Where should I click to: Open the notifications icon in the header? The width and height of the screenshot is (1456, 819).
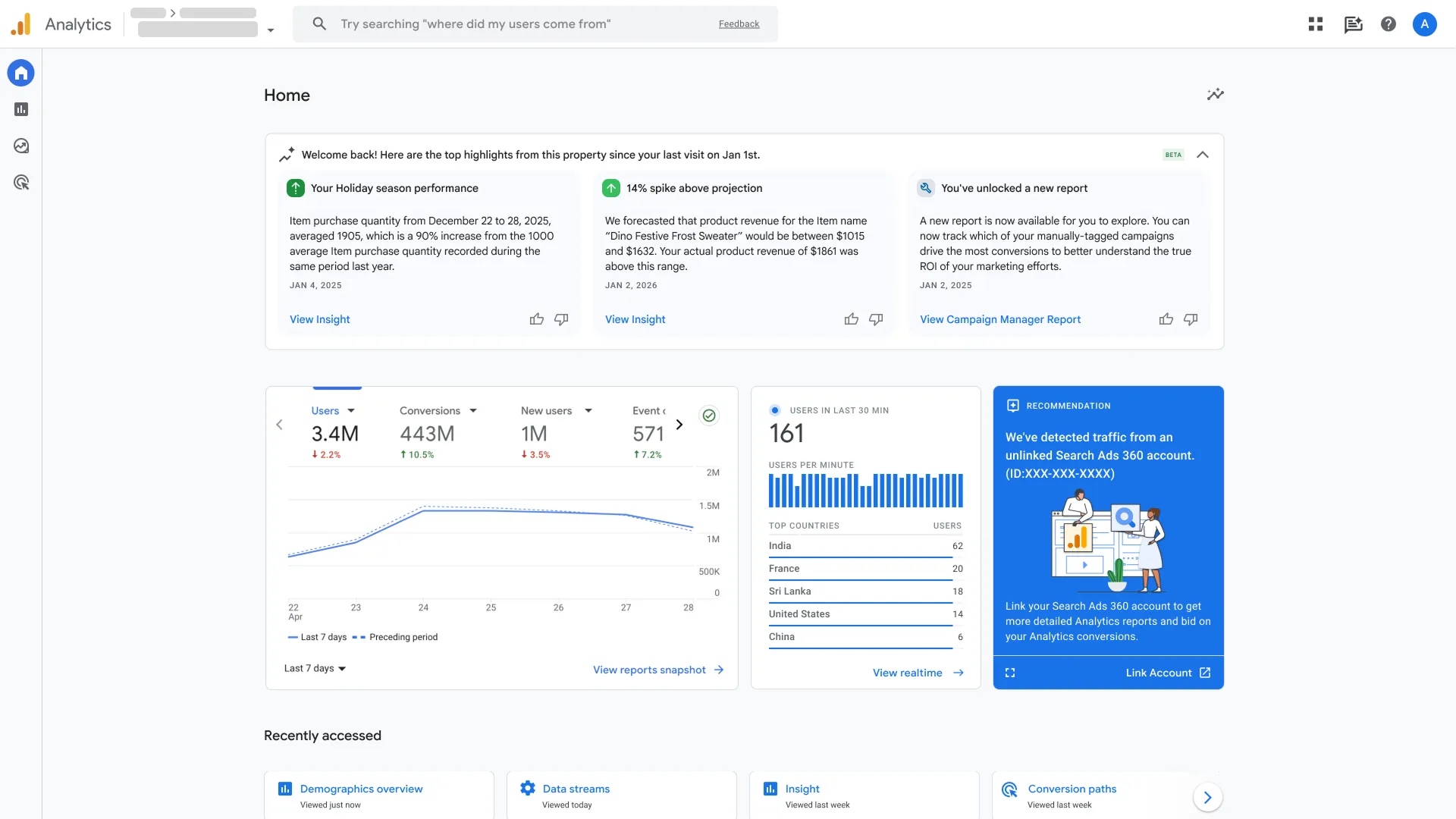click(x=1353, y=24)
